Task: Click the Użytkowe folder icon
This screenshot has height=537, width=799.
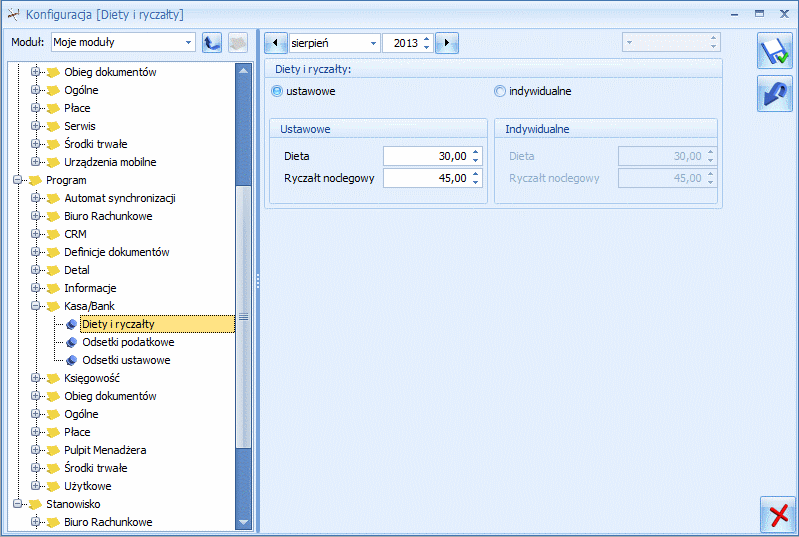Action: coord(53,486)
